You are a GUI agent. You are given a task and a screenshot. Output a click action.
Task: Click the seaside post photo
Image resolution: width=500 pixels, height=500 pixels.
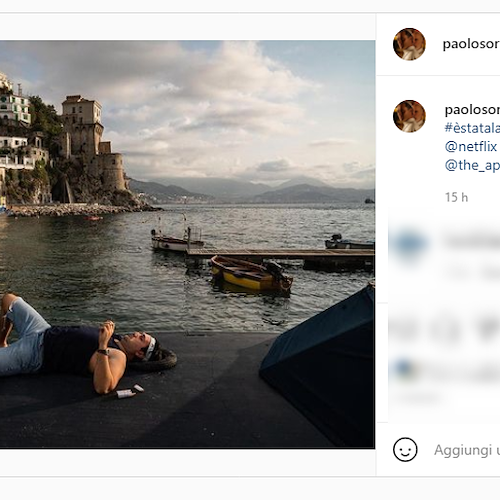[187, 244]
